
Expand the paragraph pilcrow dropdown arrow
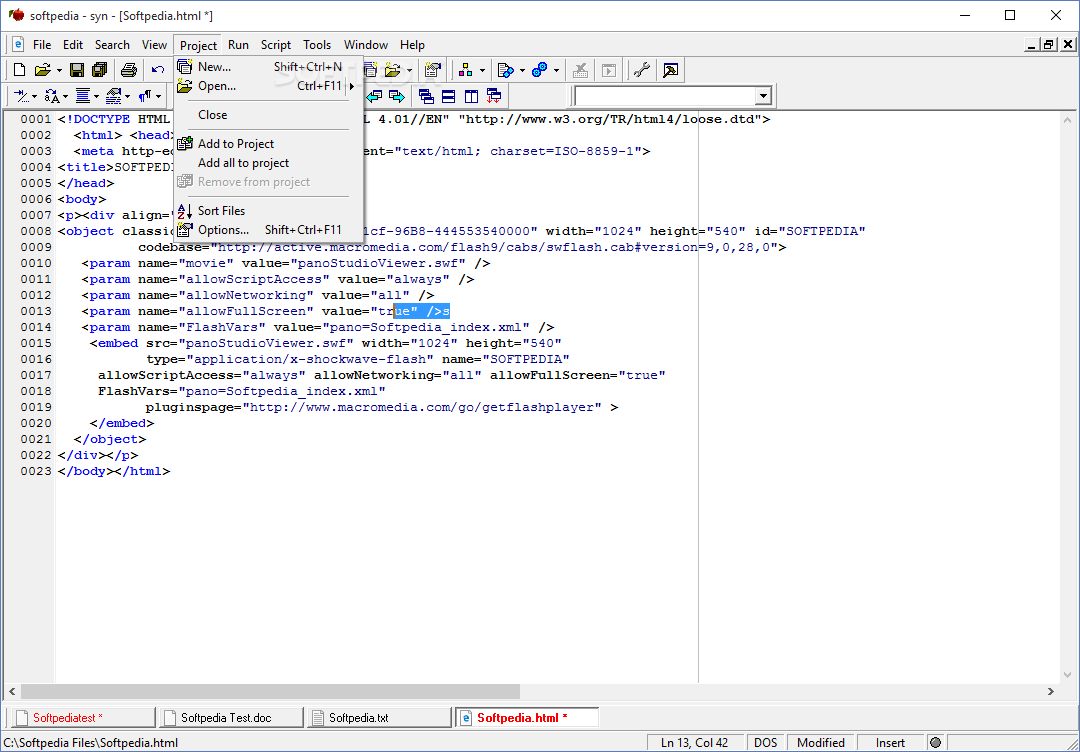tap(158, 96)
